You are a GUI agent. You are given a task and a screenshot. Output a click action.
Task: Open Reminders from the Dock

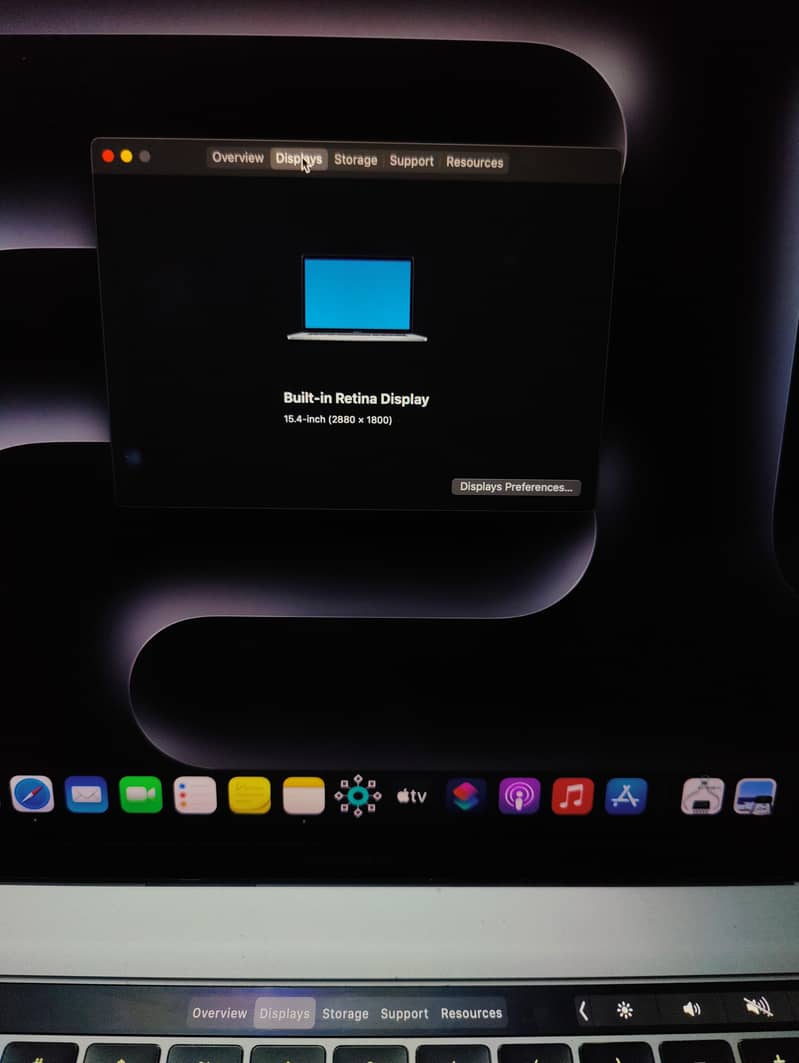[195, 795]
